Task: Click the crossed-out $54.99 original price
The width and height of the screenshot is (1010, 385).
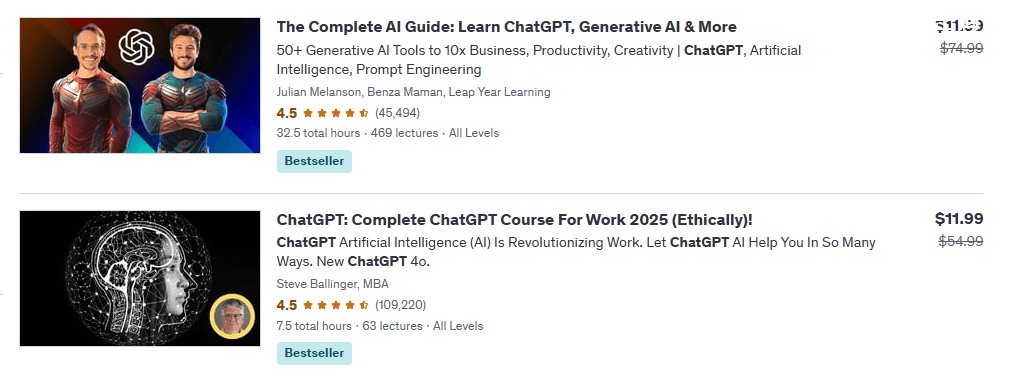Action: coord(961,241)
